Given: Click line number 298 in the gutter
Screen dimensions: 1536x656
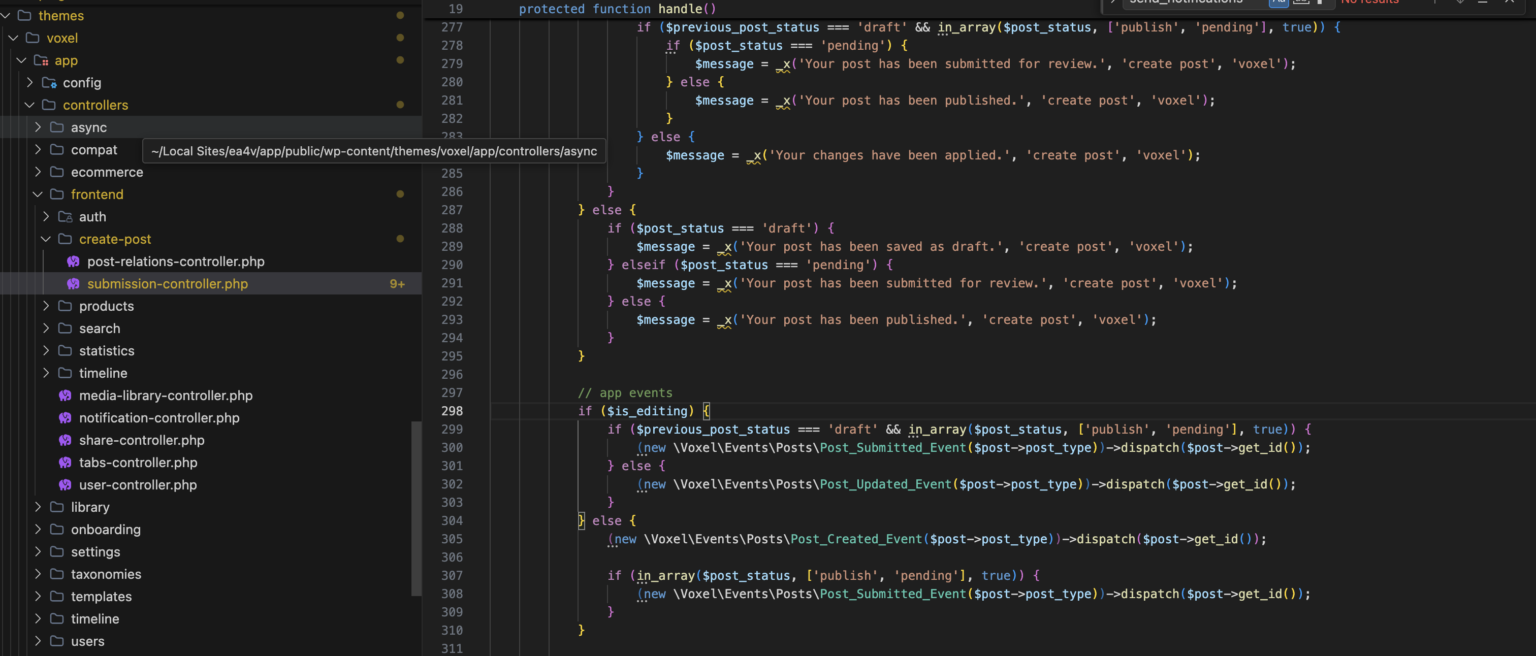Looking at the screenshot, I should pos(452,411).
